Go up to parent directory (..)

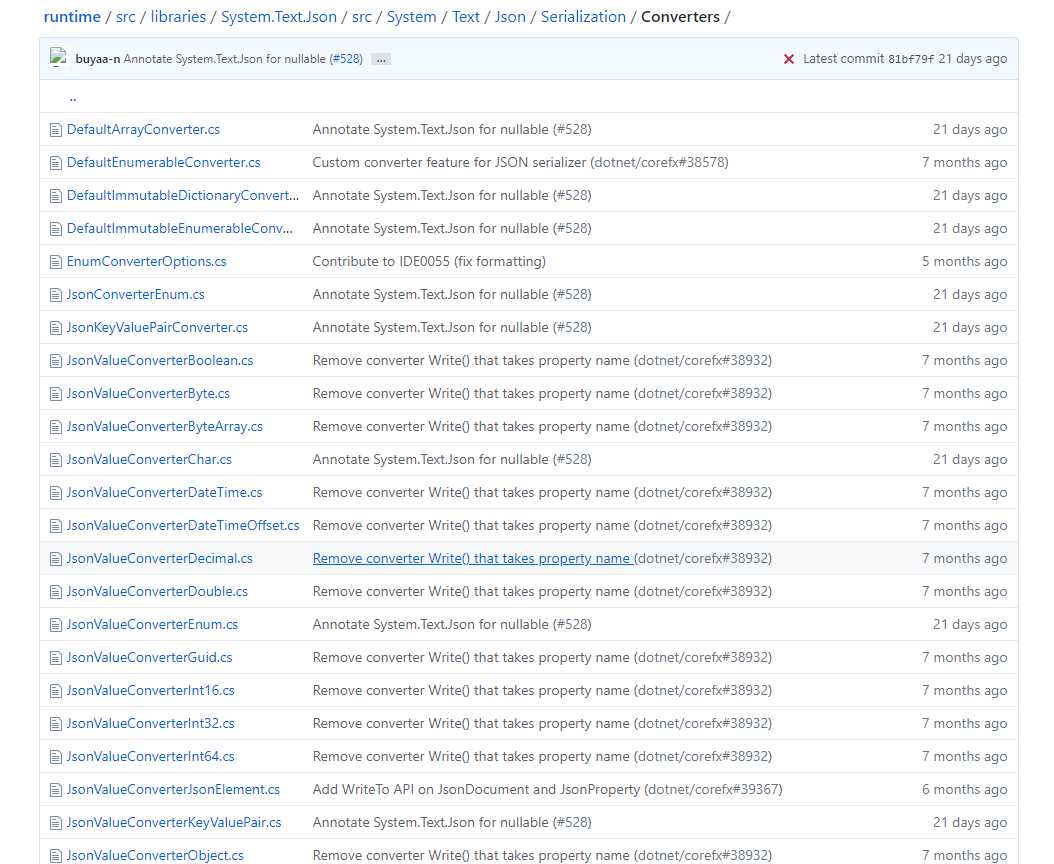click(73, 97)
